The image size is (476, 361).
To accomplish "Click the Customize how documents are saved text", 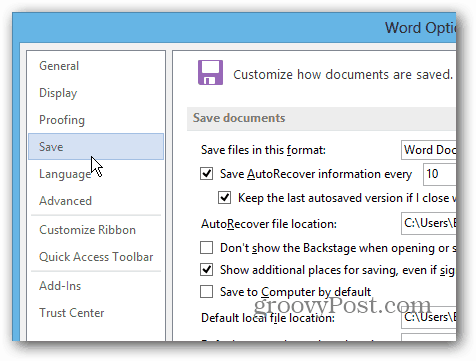I will (x=343, y=75).
